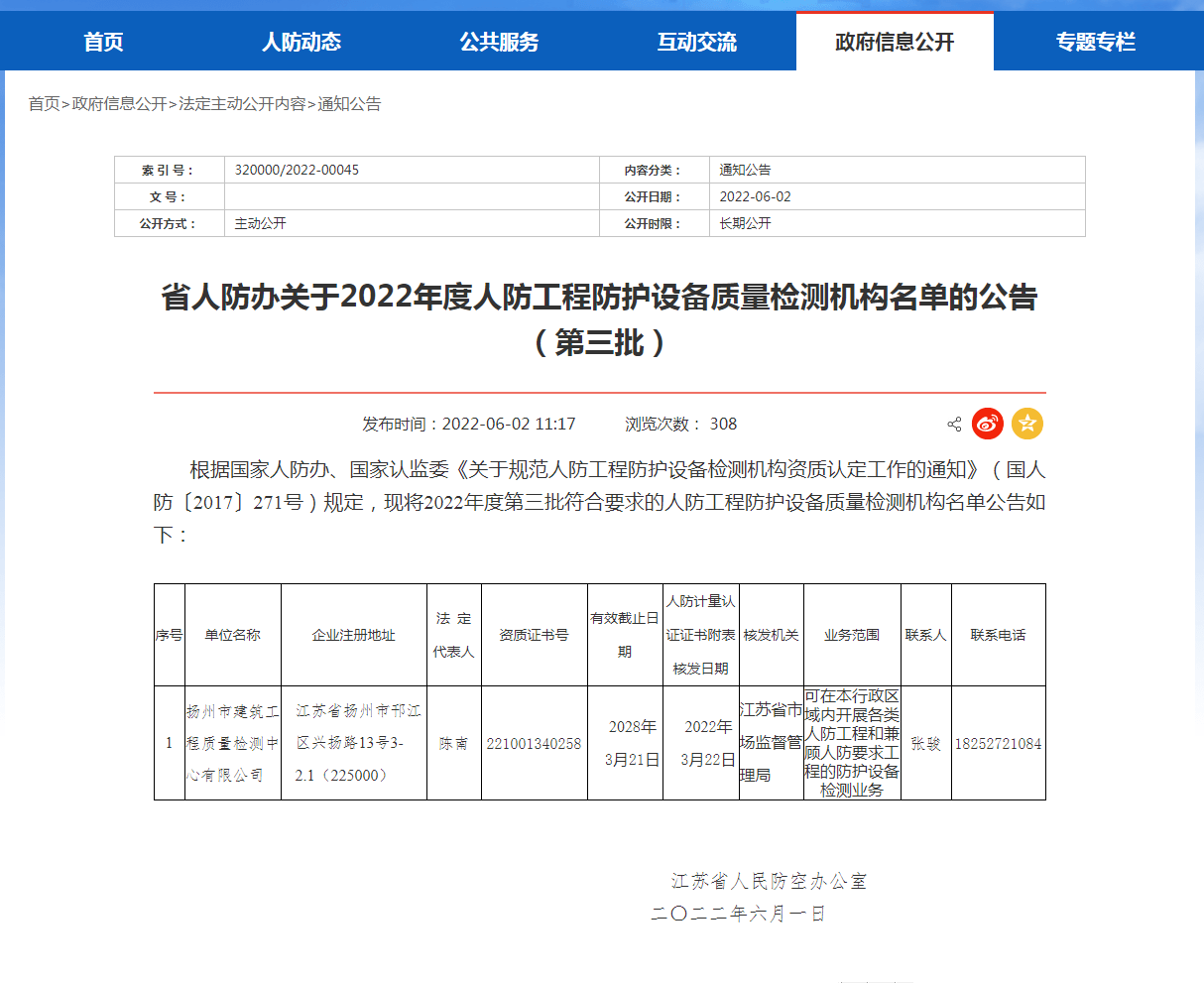Go to the 互动交流 tab

(697, 42)
